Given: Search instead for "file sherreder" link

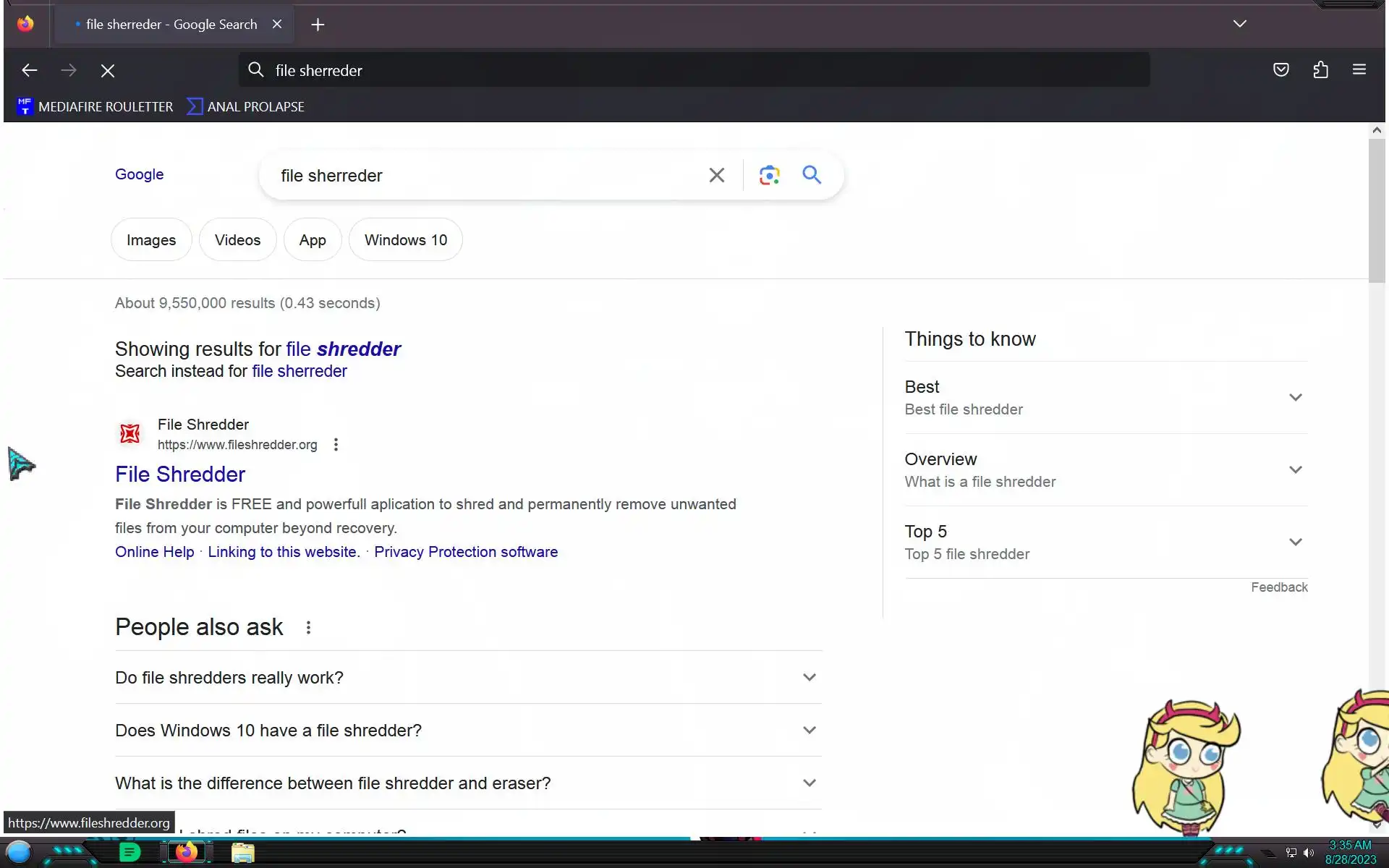Looking at the screenshot, I should click(x=299, y=371).
